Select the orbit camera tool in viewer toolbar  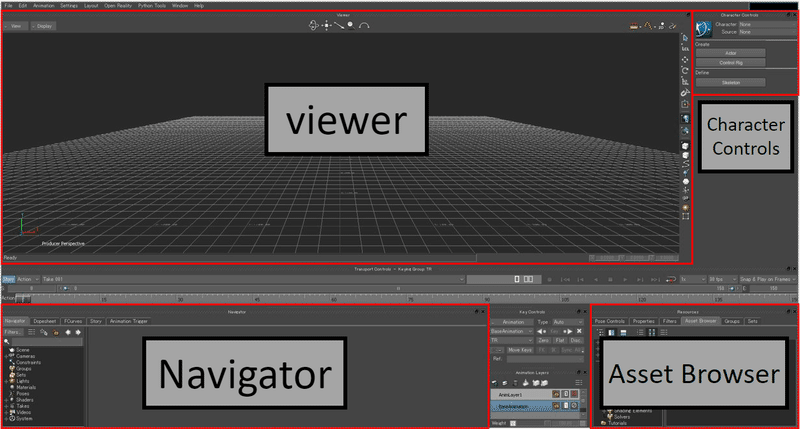[x=313, y=25]
